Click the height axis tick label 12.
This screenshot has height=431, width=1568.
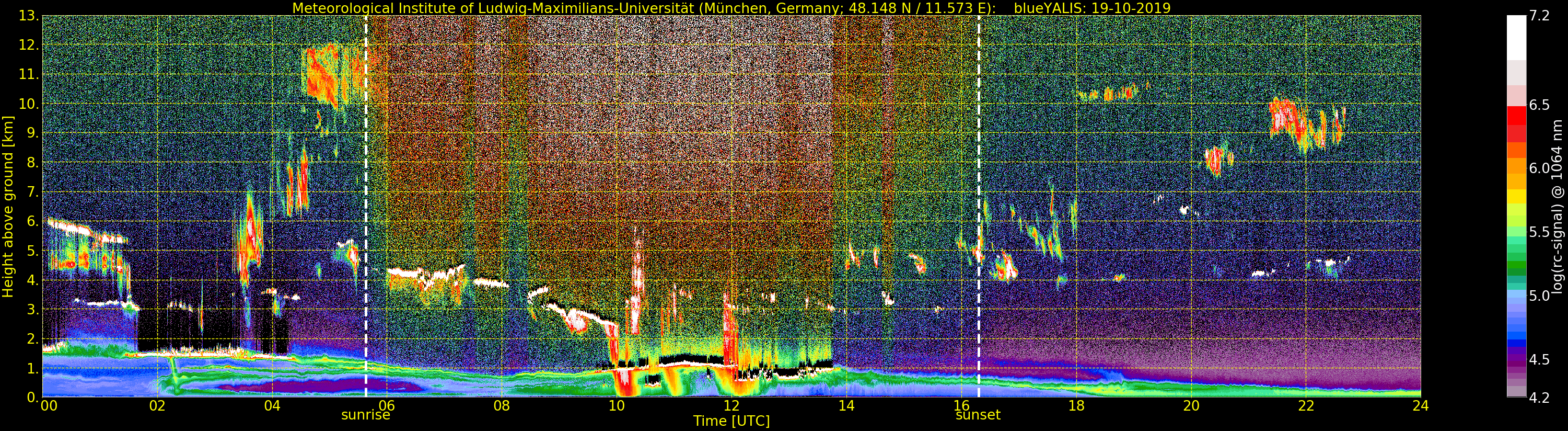click(x=29, y=46)
